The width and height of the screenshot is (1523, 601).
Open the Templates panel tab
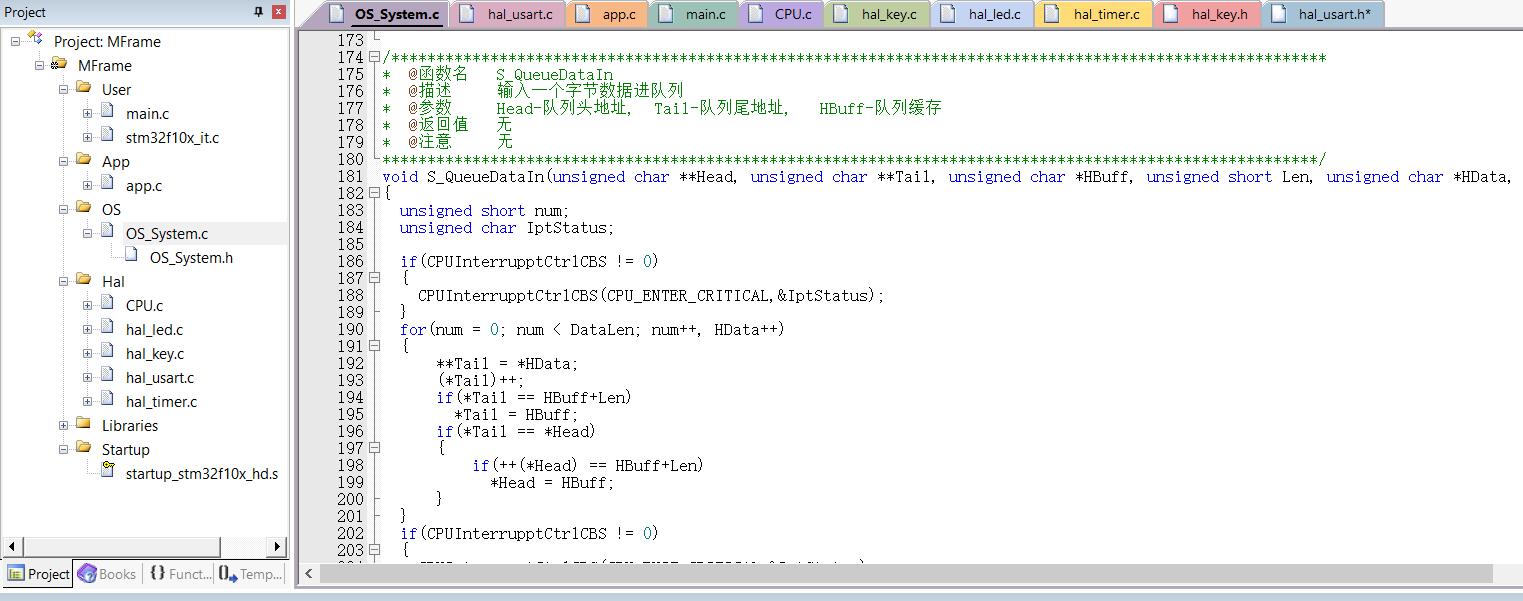pos(250,574)
